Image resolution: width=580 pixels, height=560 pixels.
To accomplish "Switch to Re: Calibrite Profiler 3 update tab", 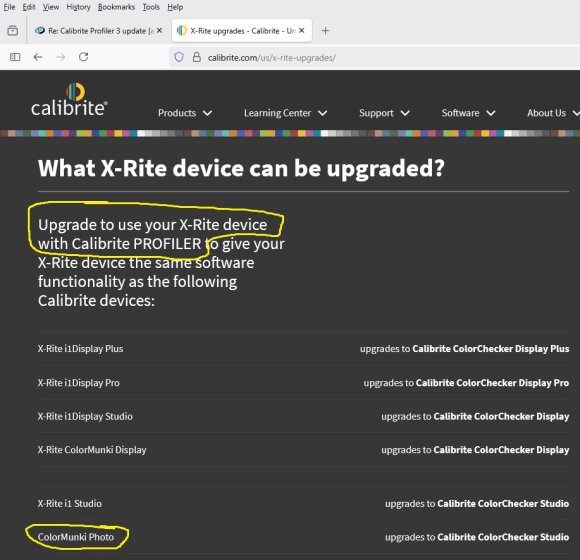I will pyautogui.click(x=98, y=31).
